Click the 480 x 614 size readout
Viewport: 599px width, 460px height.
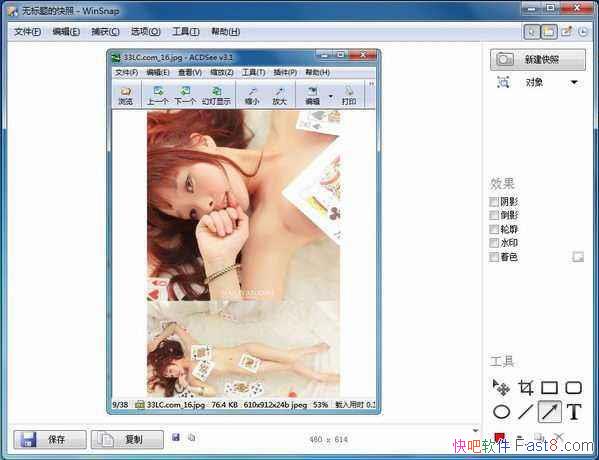coord(328,439)
